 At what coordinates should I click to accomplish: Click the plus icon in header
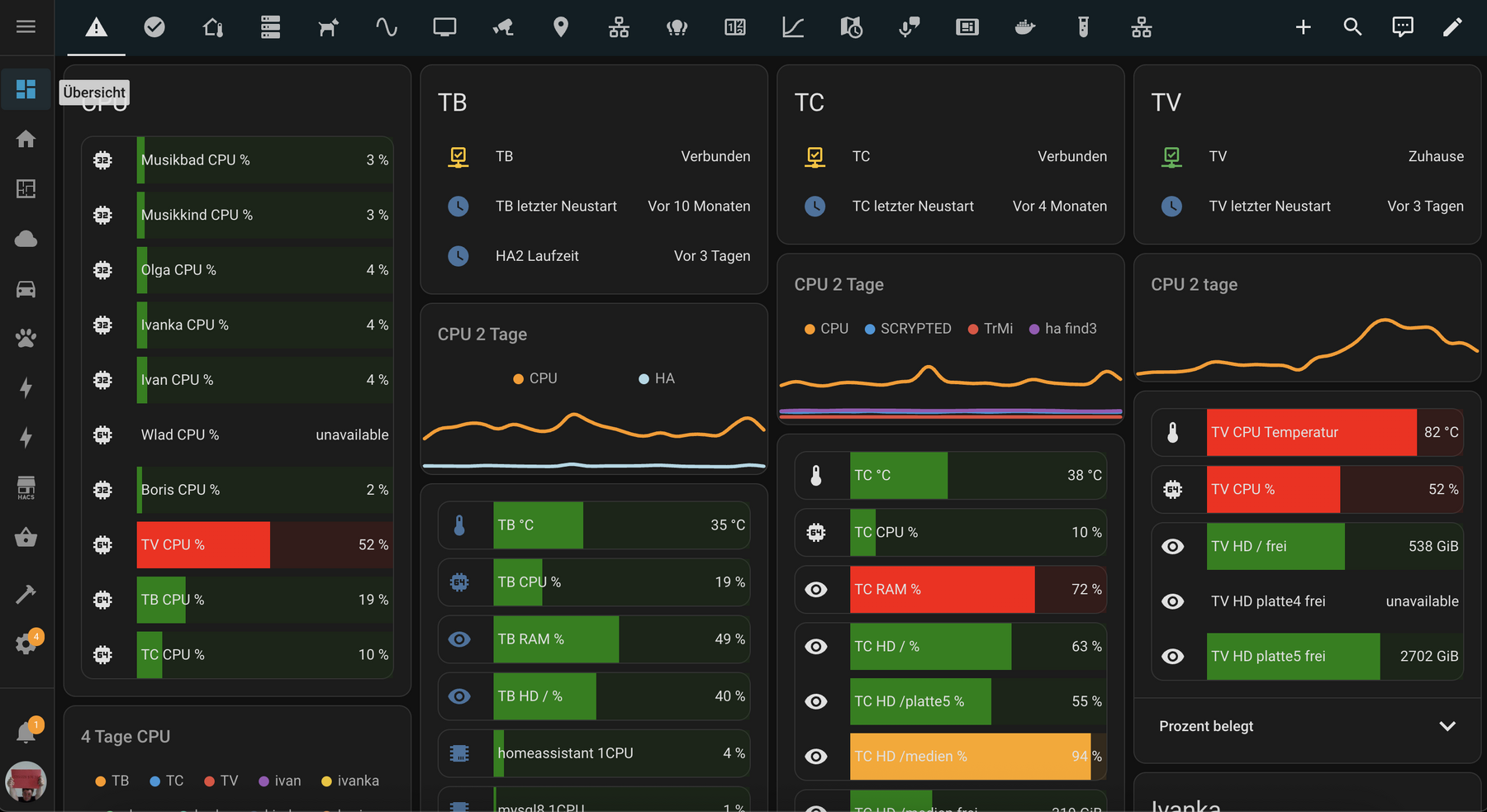coord(1303,27)
